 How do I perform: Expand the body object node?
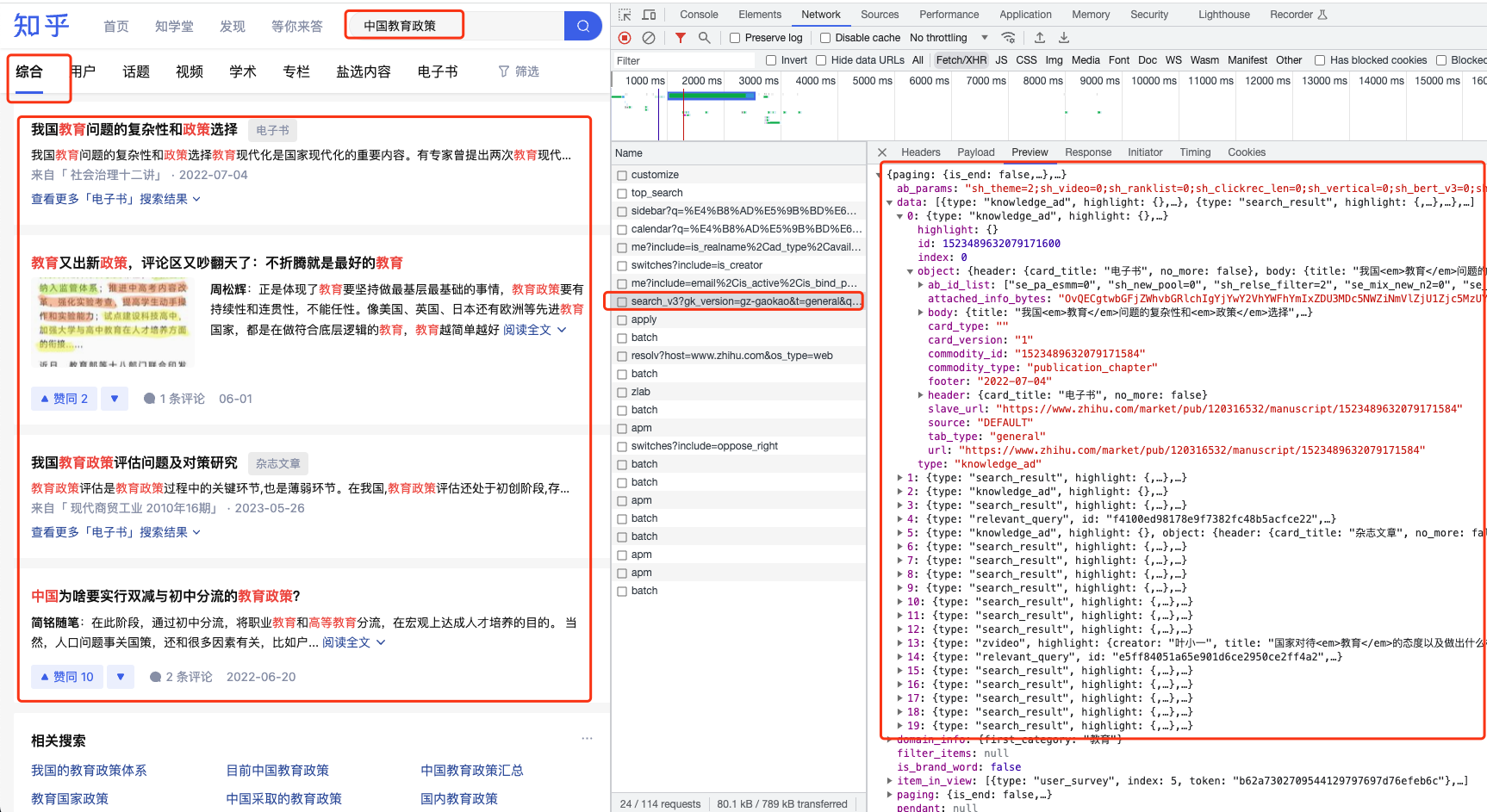tap(921, 313)
